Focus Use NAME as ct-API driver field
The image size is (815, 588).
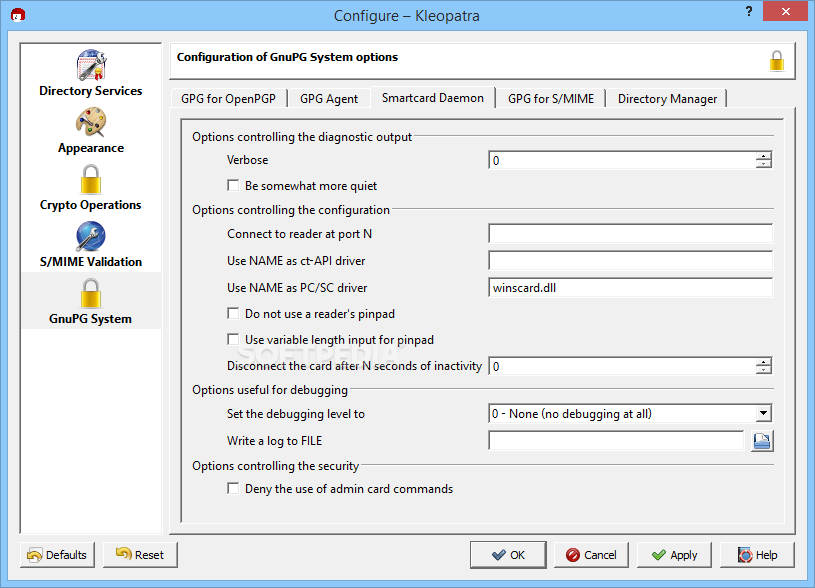coord(630,260)
